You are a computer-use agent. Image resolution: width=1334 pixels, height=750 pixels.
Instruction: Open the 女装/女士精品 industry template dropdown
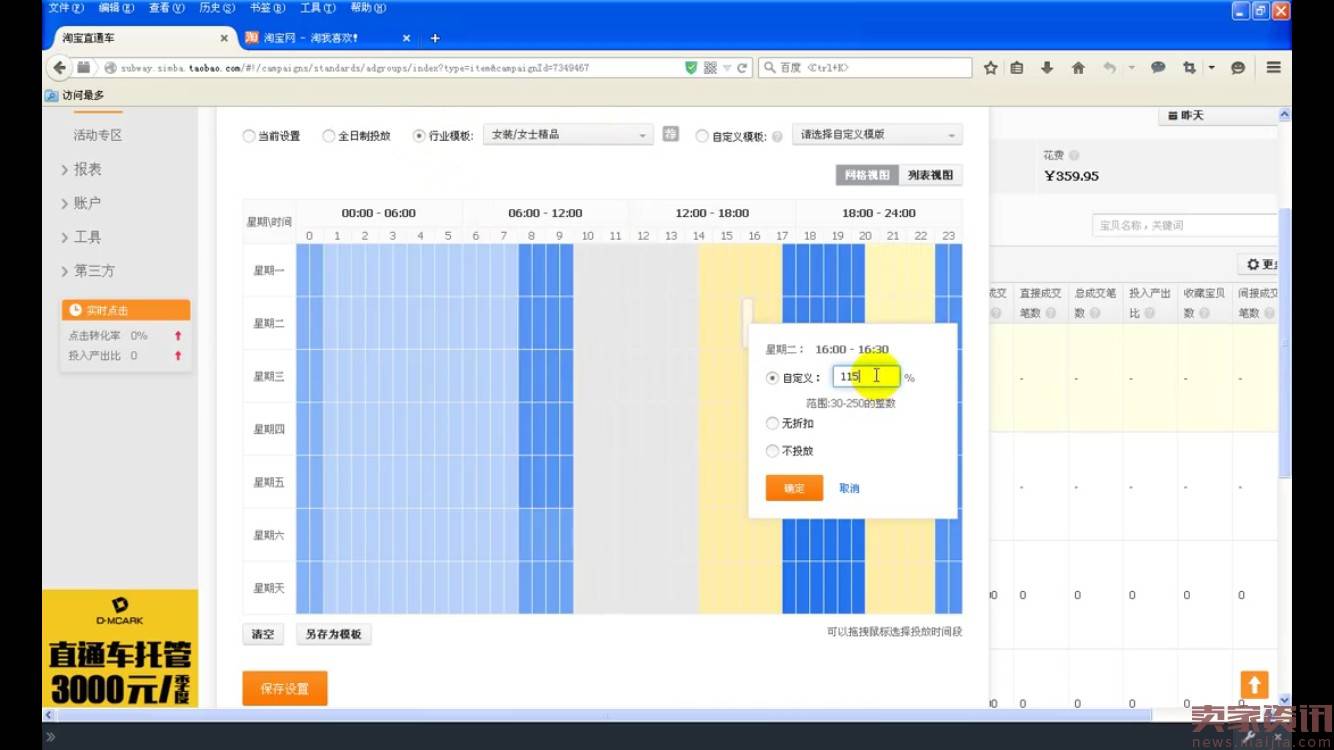(568, 135)
